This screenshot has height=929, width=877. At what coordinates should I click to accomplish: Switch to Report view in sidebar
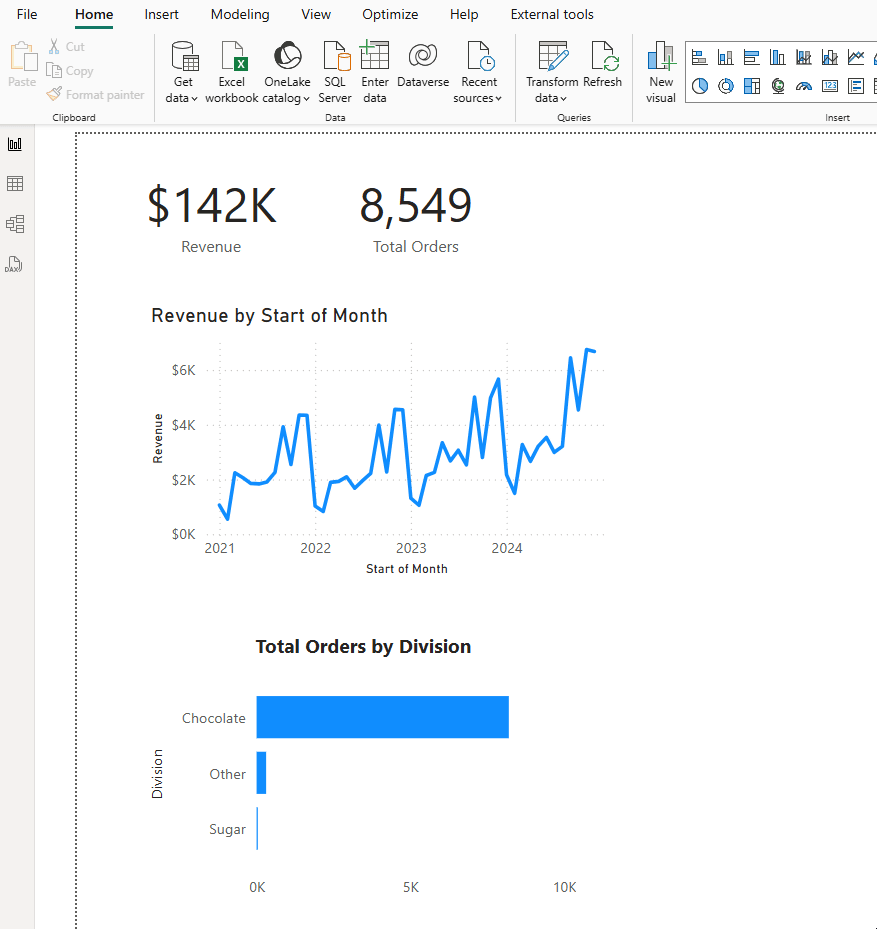click(x=15, y=144)
